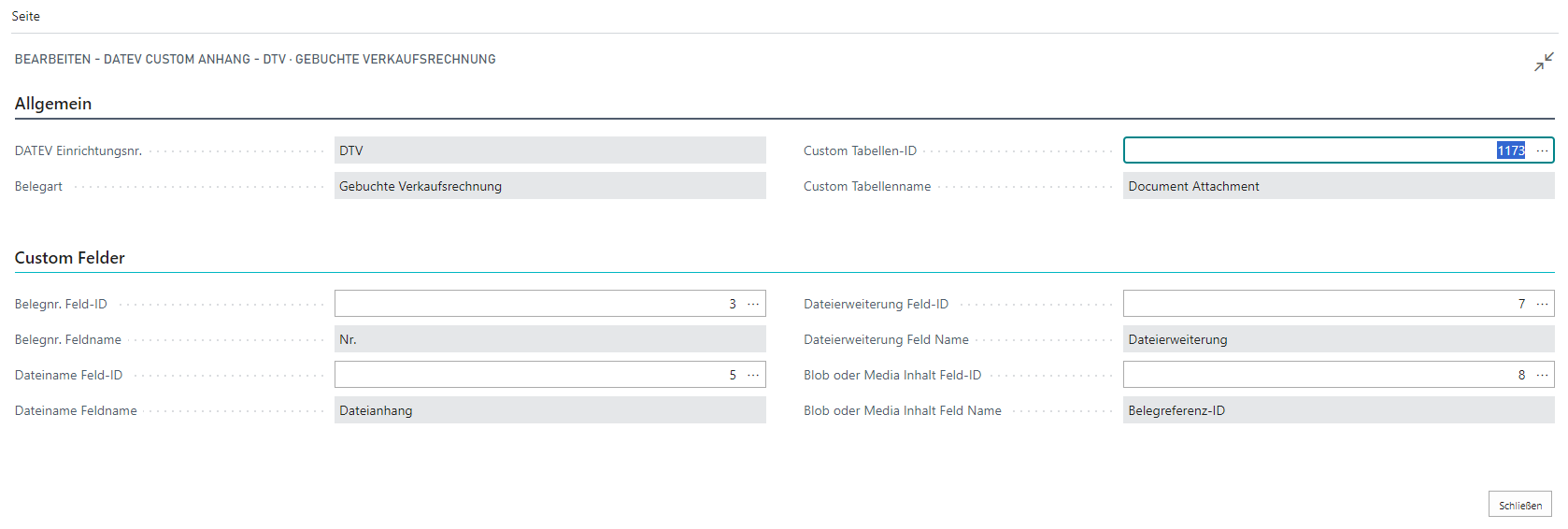Viewport: 1568px width, 529px height.
Task: Open lookup ellipsis for Dateierweiterung Feld-ID
Action: pyautogui.click(x=1542, y=304)
